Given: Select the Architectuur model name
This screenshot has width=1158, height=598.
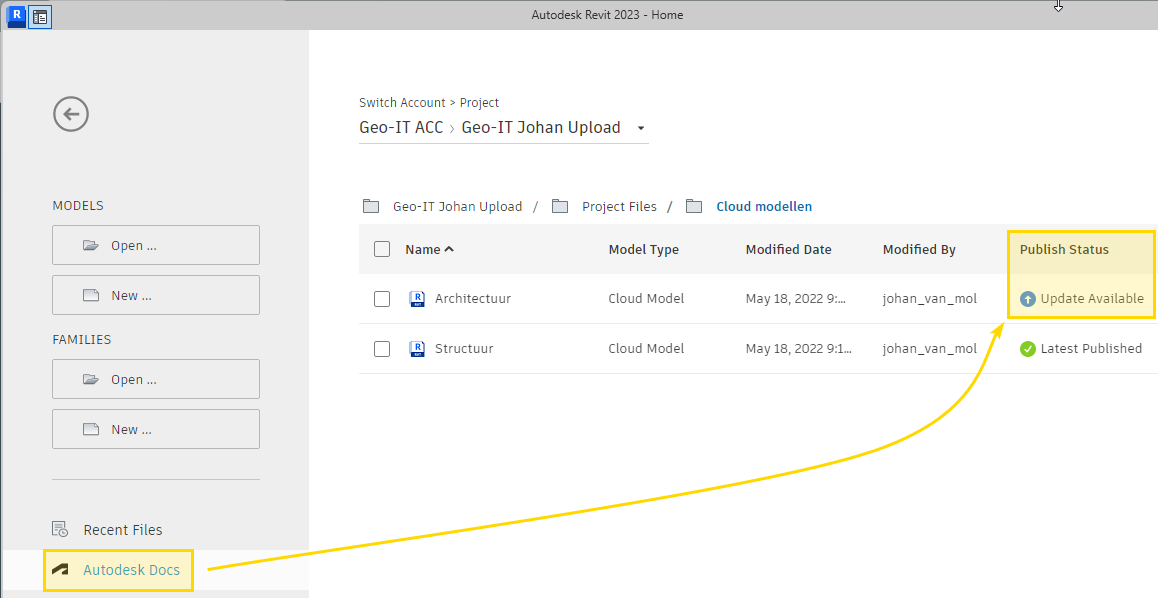Looking at the screenshot, I should tap(473, 298).
